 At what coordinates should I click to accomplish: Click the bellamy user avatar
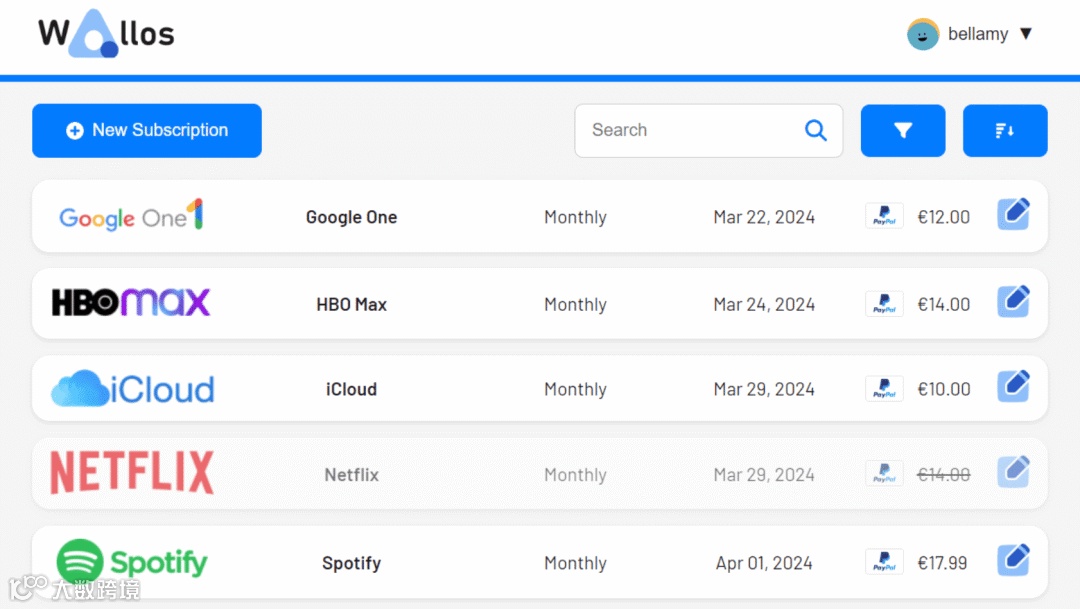[x=922, y=34]
